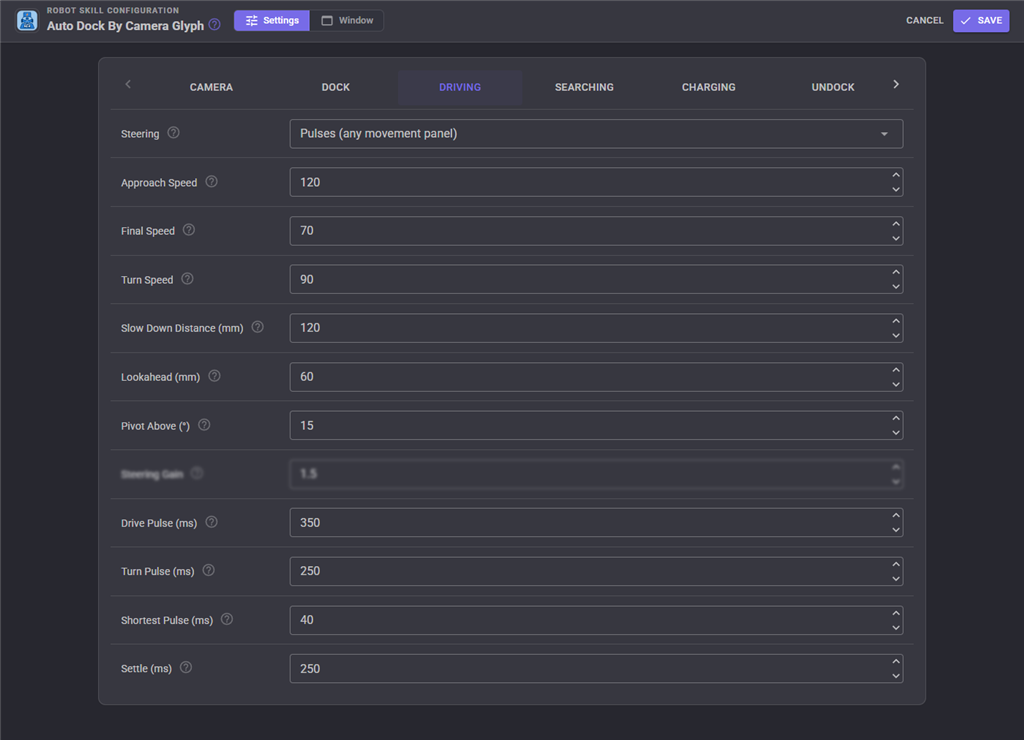
Task: Open the Dock tab
Action: point(336,88)
